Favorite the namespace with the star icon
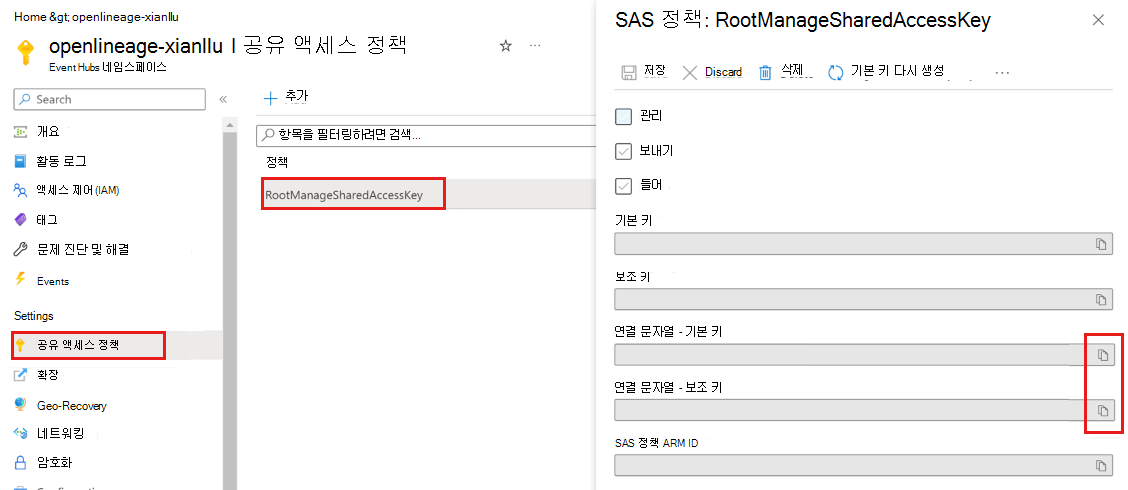 [x=506, y=46]
